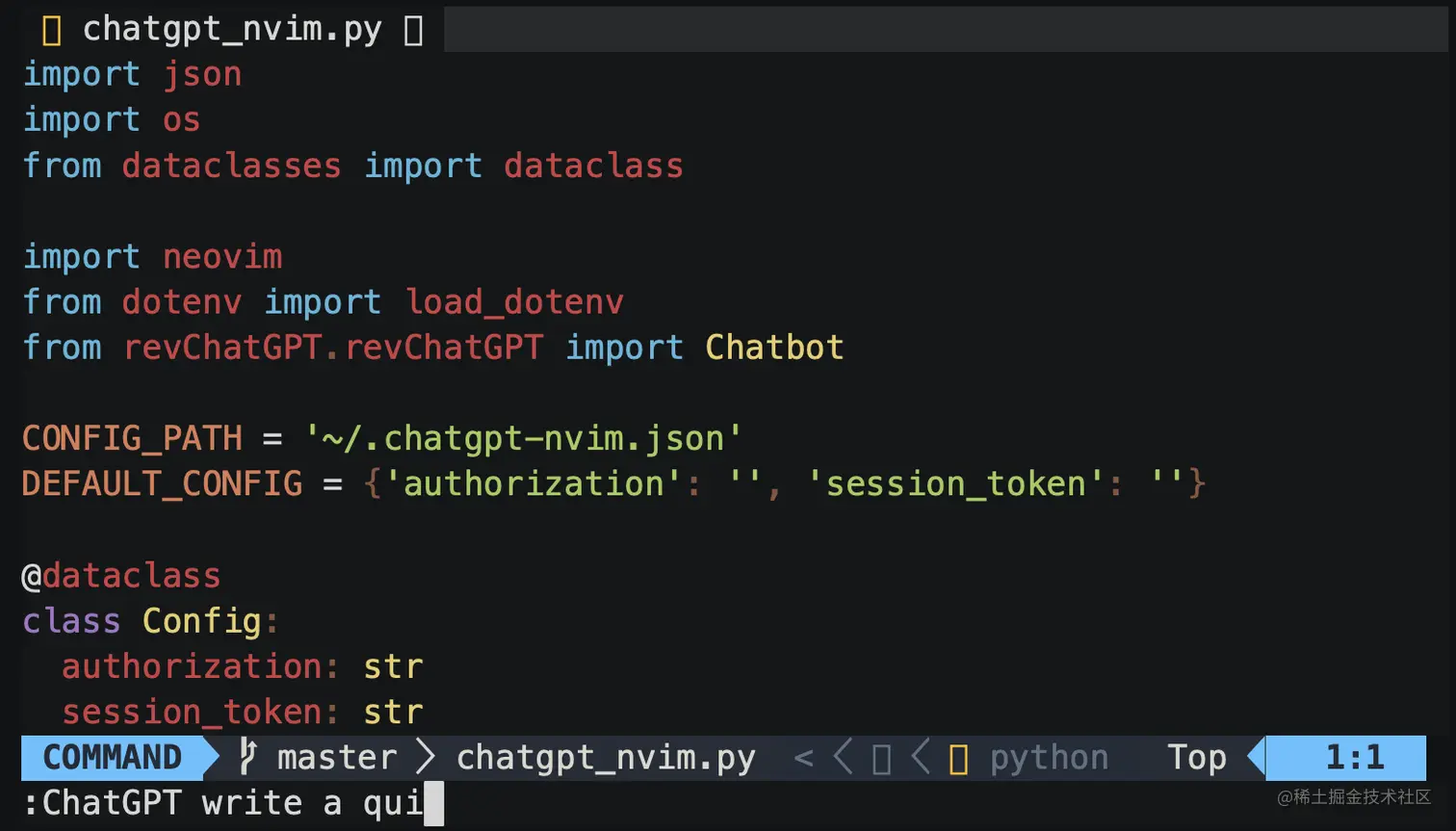
Task: Click the 'load_dotenv' import name
Action: point(514,302)
